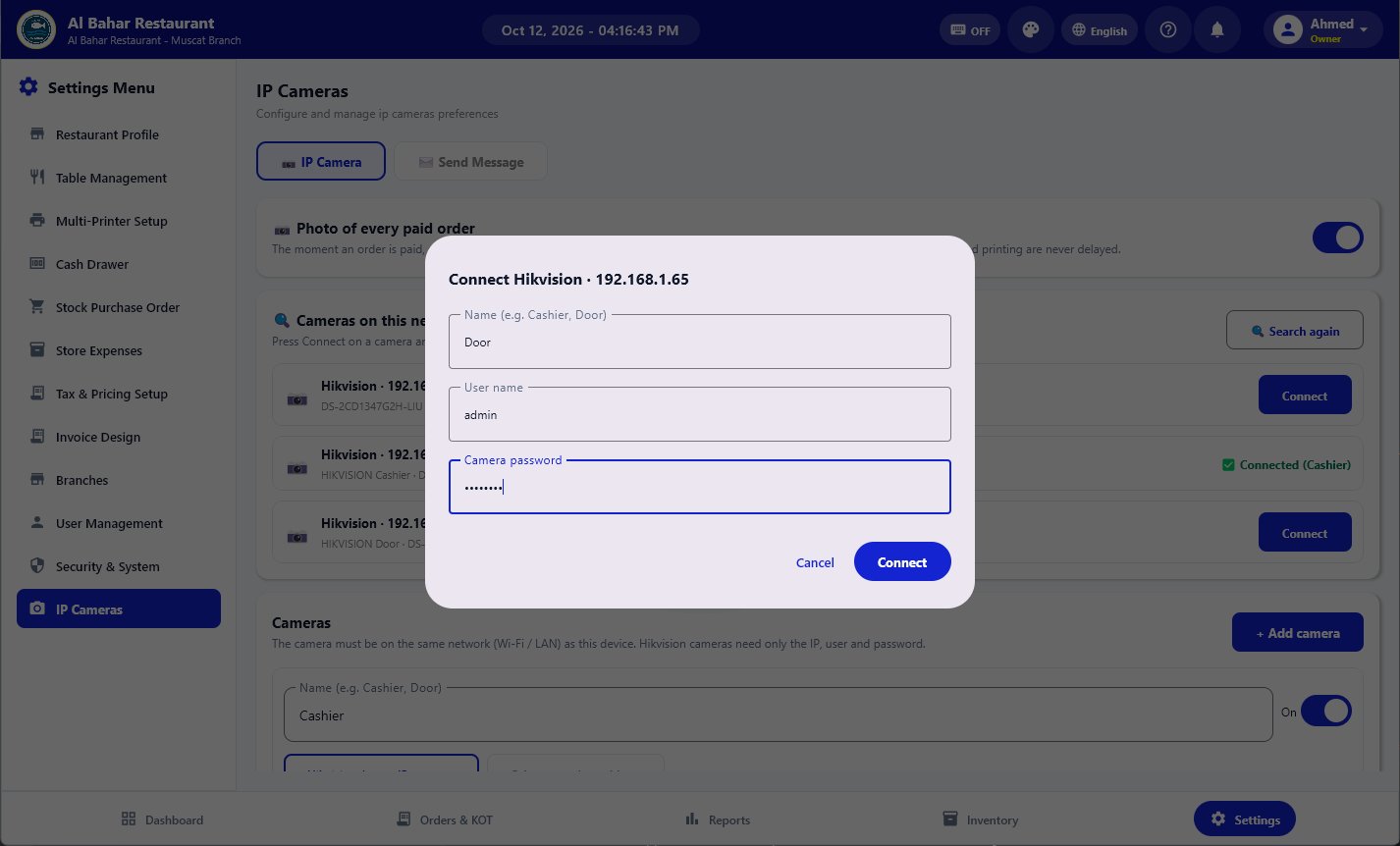Open Orders & KOT in bottom navigation
Screen dimensions: 1400x846
(444, 820)
